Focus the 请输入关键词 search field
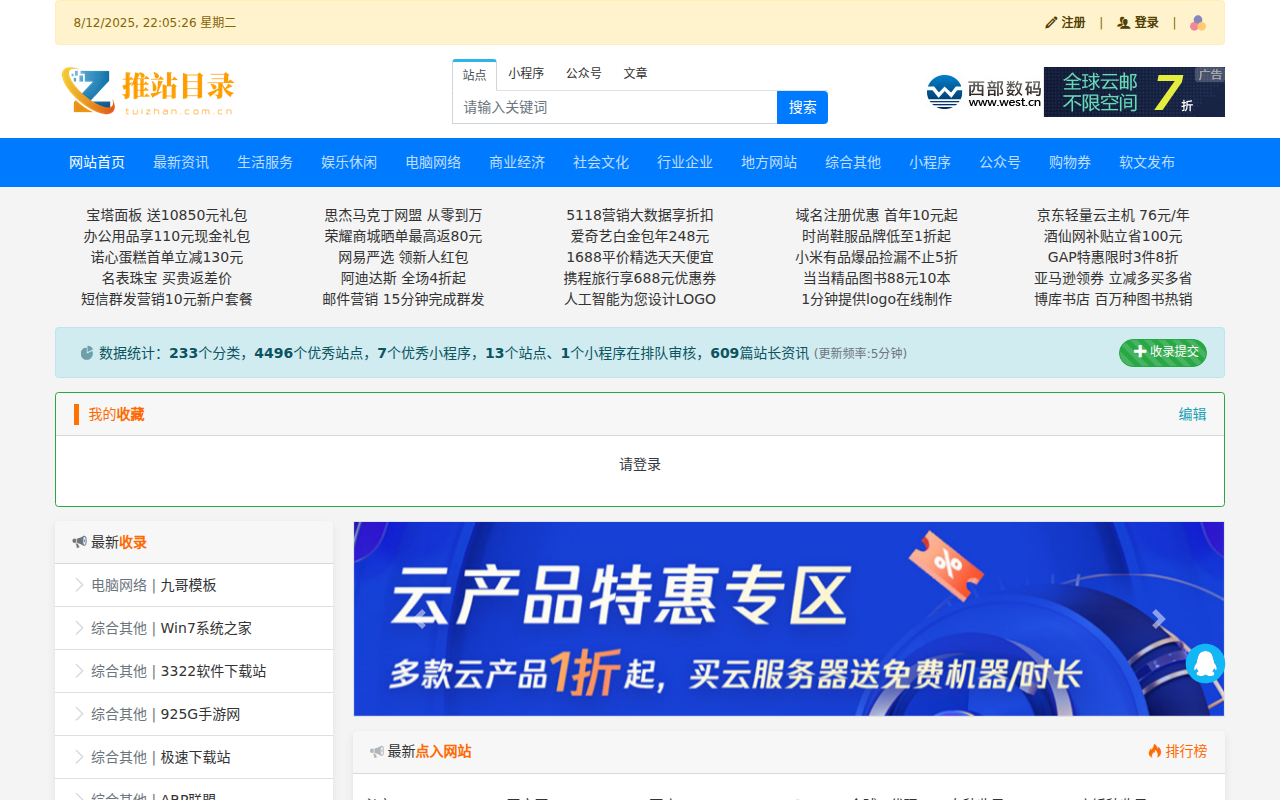This screenshot has width=1280, height=800. pos(614,107)
